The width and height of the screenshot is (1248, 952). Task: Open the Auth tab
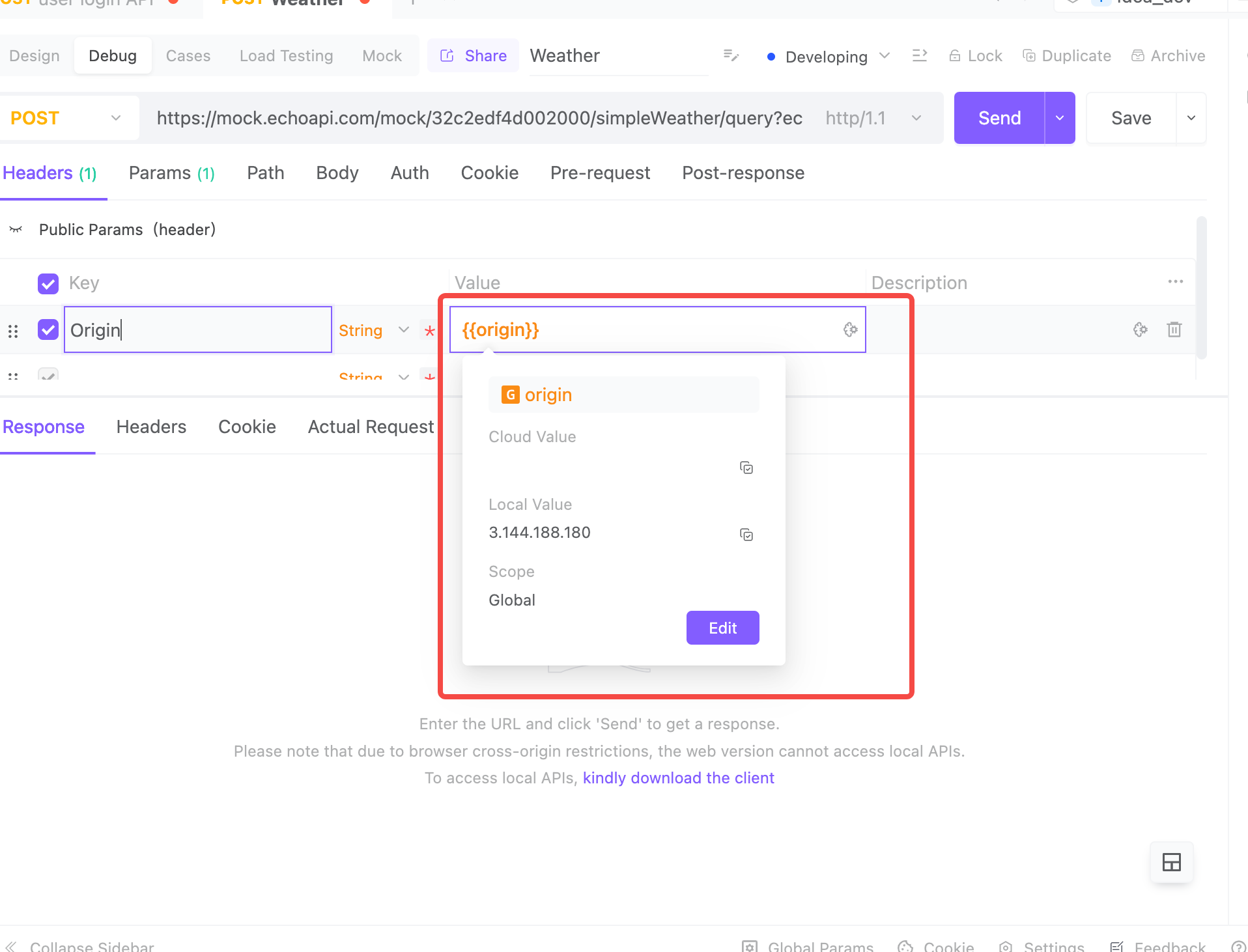(410, 173)
